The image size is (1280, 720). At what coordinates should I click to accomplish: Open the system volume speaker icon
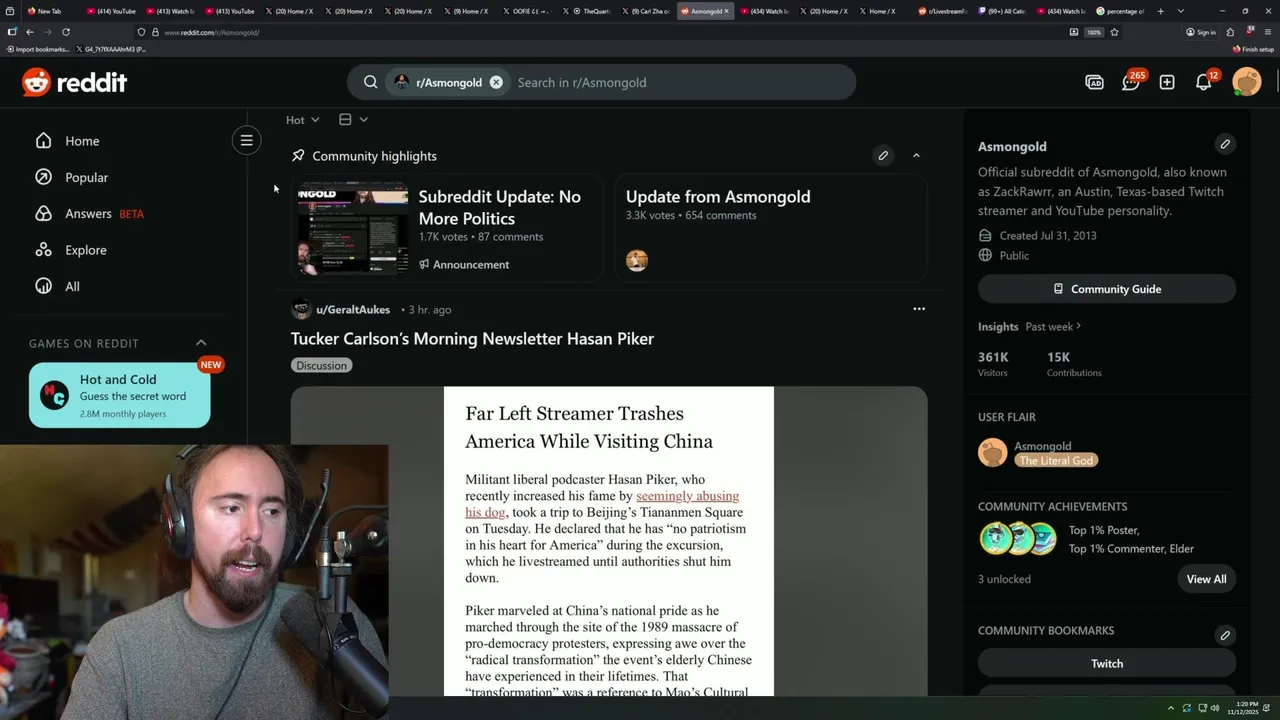pyautogui.click(x=1215, y=708)
